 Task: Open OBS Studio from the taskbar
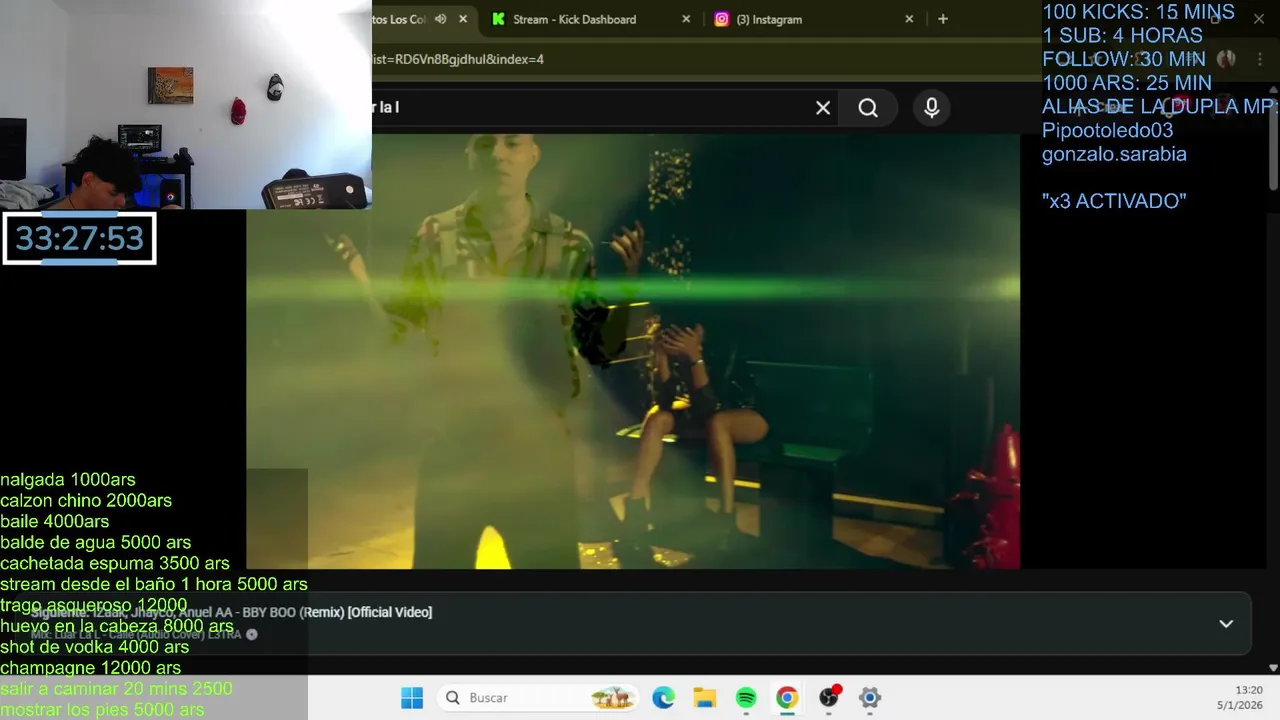pos(829,698)
